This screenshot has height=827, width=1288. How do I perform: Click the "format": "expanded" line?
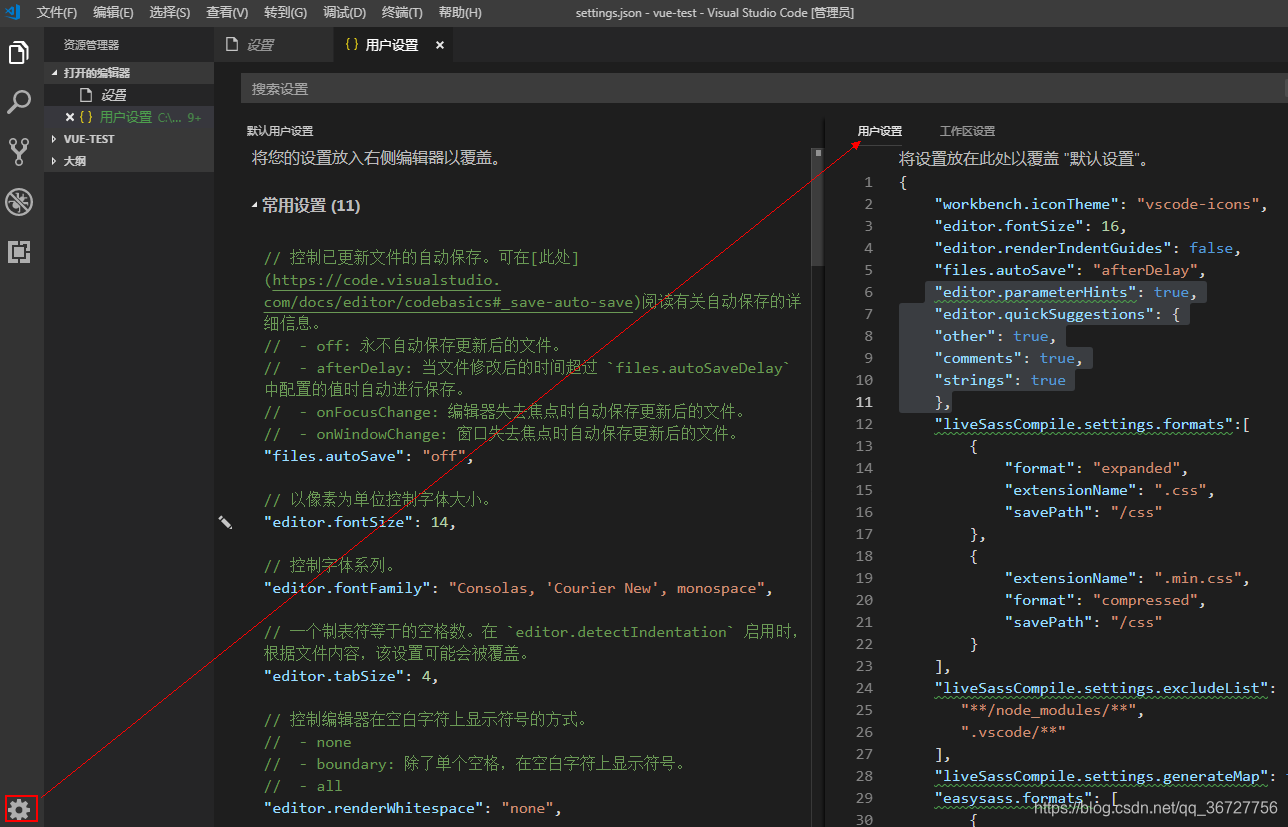click(1095, 468)
